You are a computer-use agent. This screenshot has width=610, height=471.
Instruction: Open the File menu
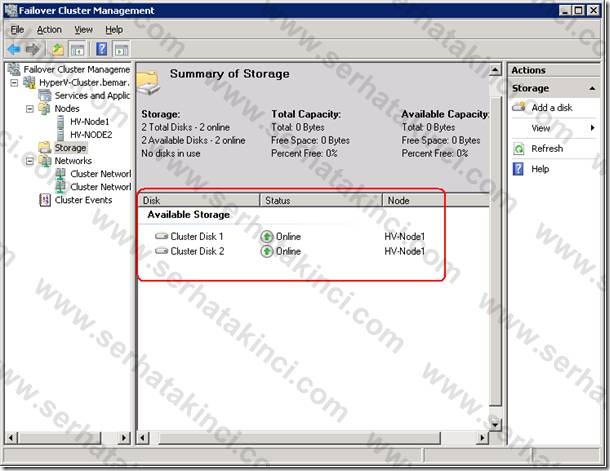coord(17,30)
